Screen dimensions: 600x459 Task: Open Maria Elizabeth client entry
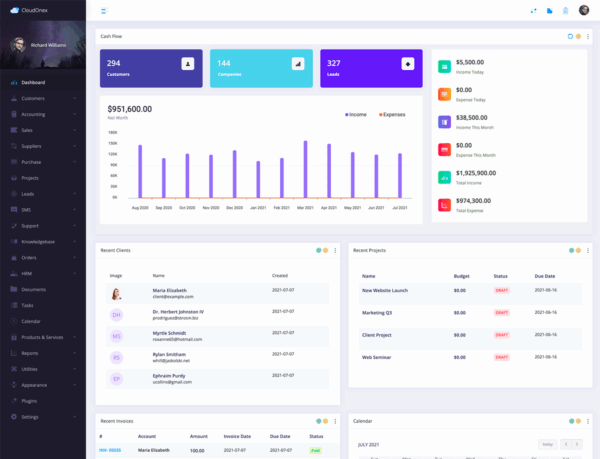(170, 291)
